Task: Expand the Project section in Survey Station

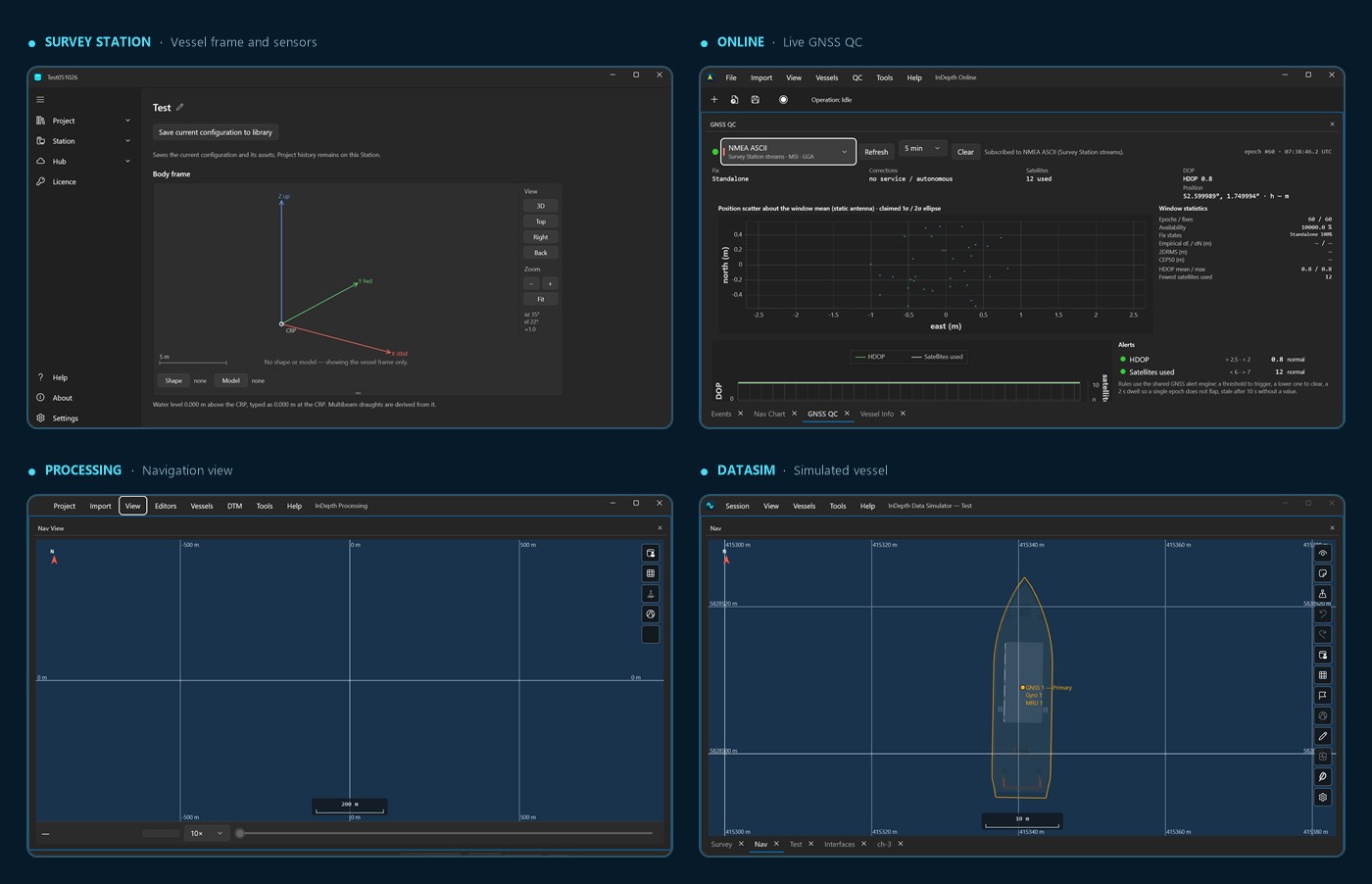Action: pos(84,121)
